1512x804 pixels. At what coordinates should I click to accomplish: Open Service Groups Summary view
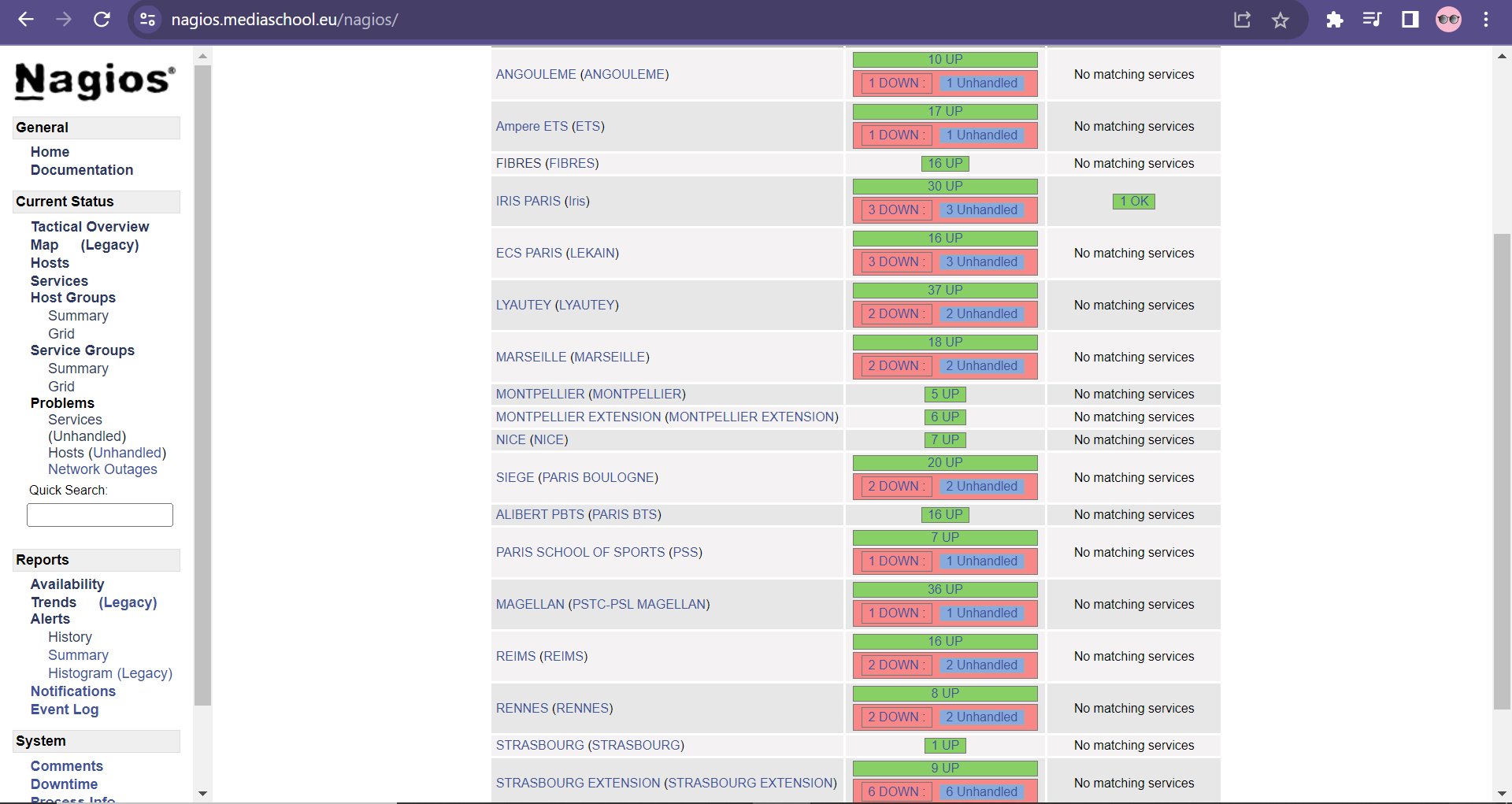[x=78, y=369]
